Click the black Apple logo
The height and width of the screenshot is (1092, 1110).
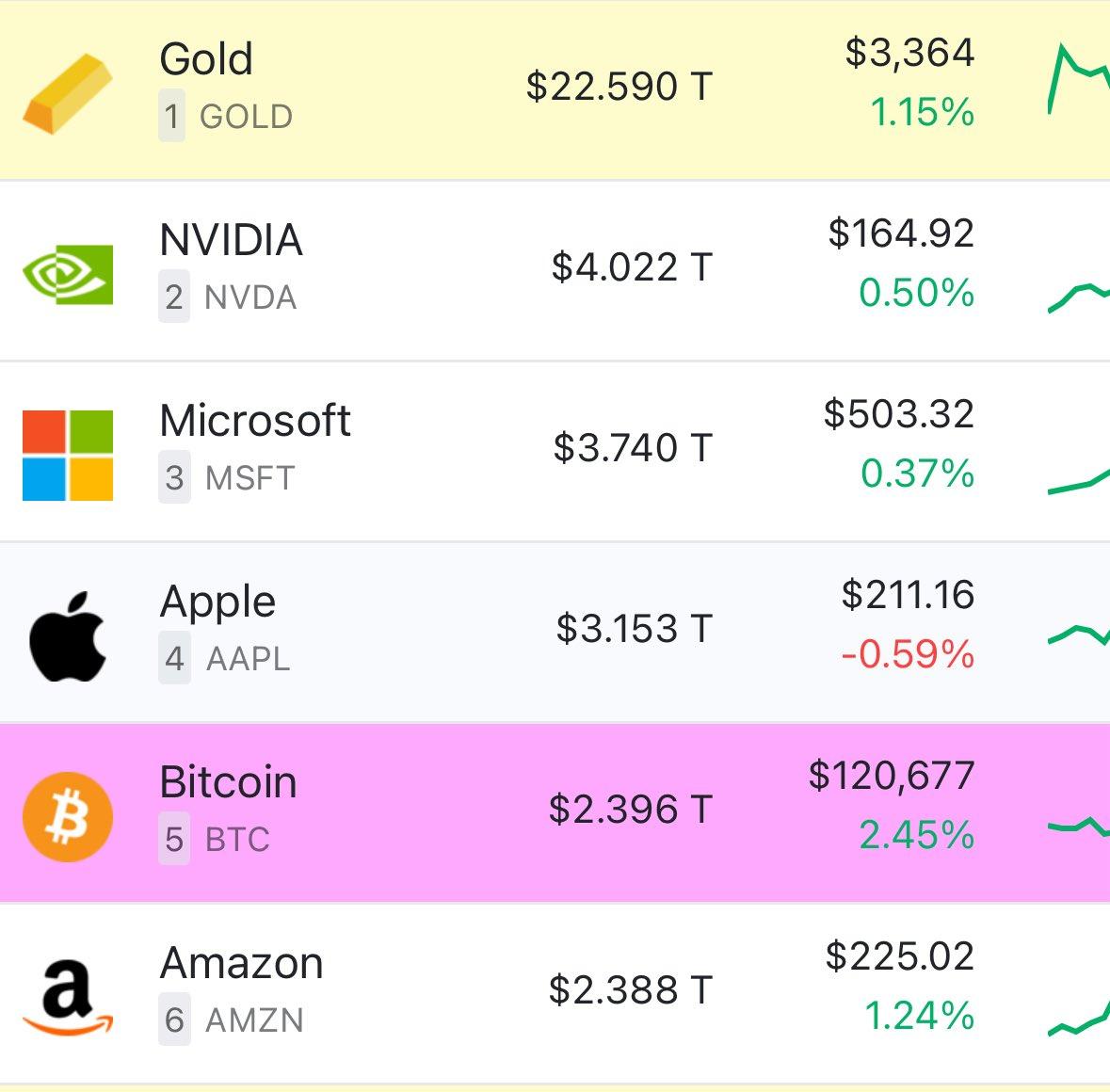click(x=68, y=636)
